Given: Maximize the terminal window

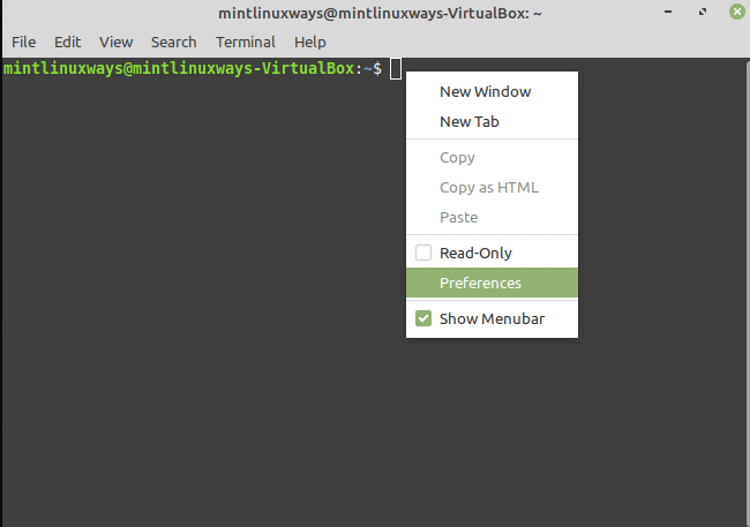Looking at the screenshot, I should [702, 11].
